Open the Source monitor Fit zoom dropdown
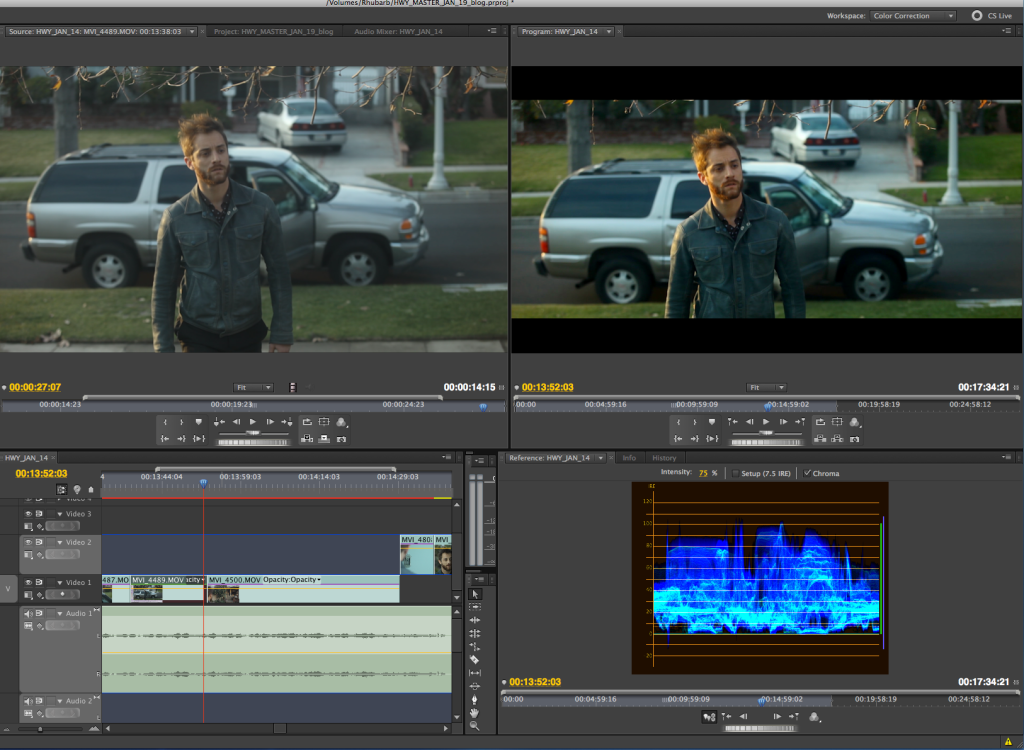Image resolution: width=1024 pixels, height=750 pixels. click(254, 387)
